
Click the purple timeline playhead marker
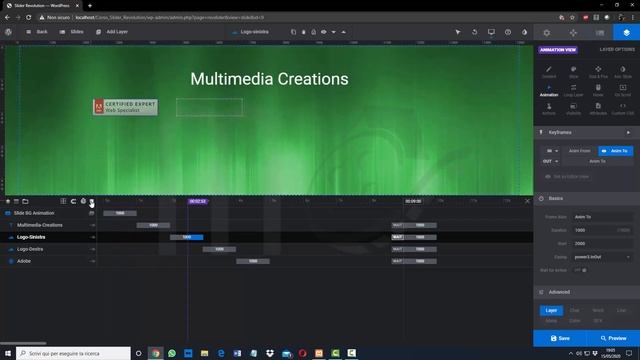198,201
